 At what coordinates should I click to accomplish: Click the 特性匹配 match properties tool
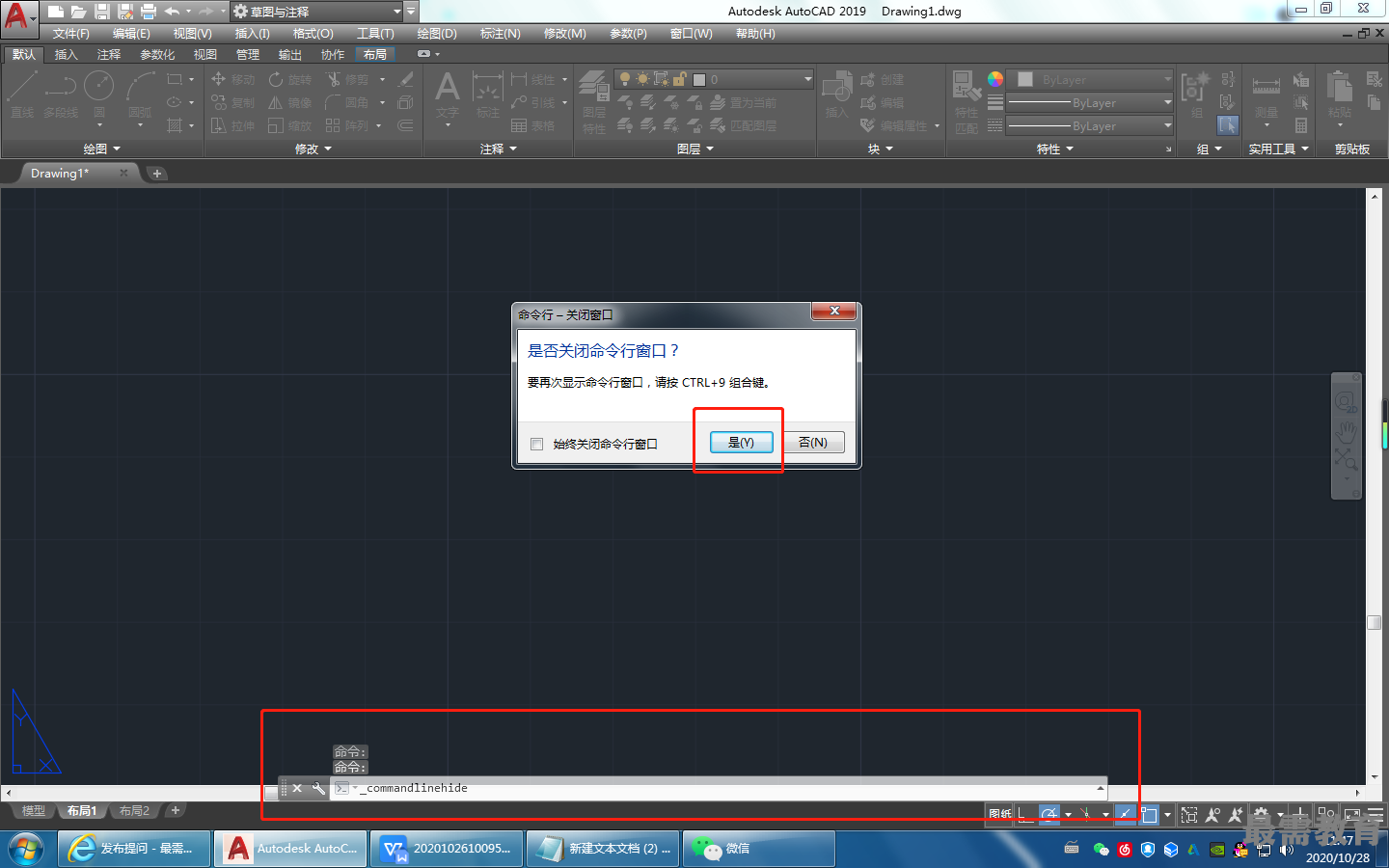pos(967,102)
